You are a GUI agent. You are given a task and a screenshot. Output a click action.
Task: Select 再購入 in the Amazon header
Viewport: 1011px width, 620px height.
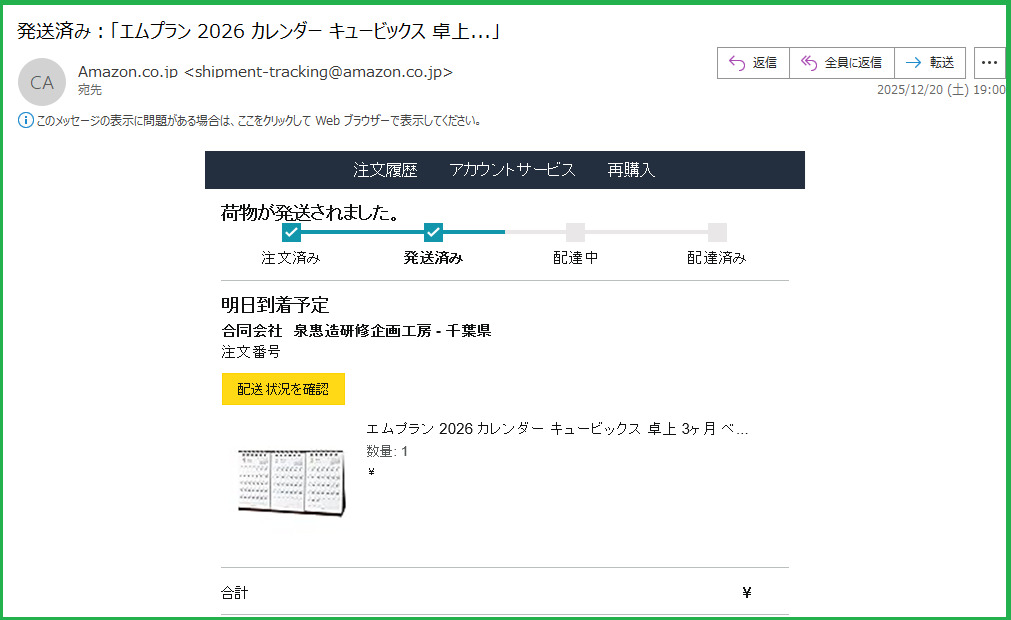(631, 170)
